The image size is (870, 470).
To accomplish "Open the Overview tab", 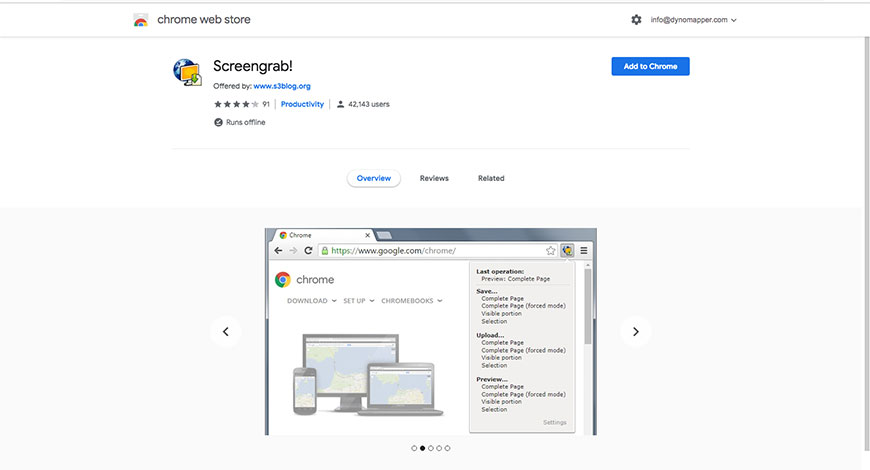I will 374,178.
